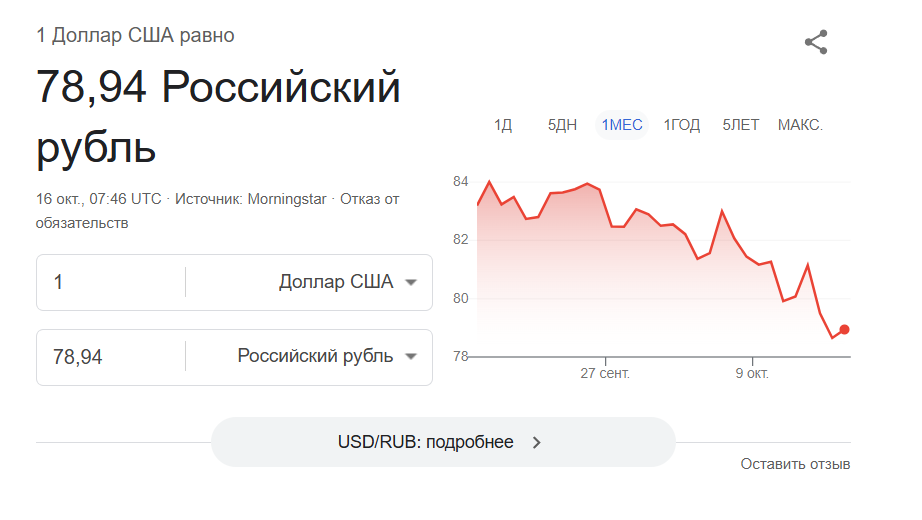
Task: Open the Отказ от обязательств link
Action: pyautogui.click(x=369, y=199)
